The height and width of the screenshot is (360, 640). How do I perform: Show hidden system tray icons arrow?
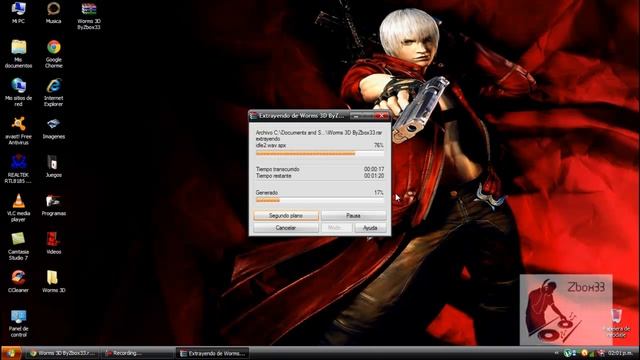pos(556,353)
